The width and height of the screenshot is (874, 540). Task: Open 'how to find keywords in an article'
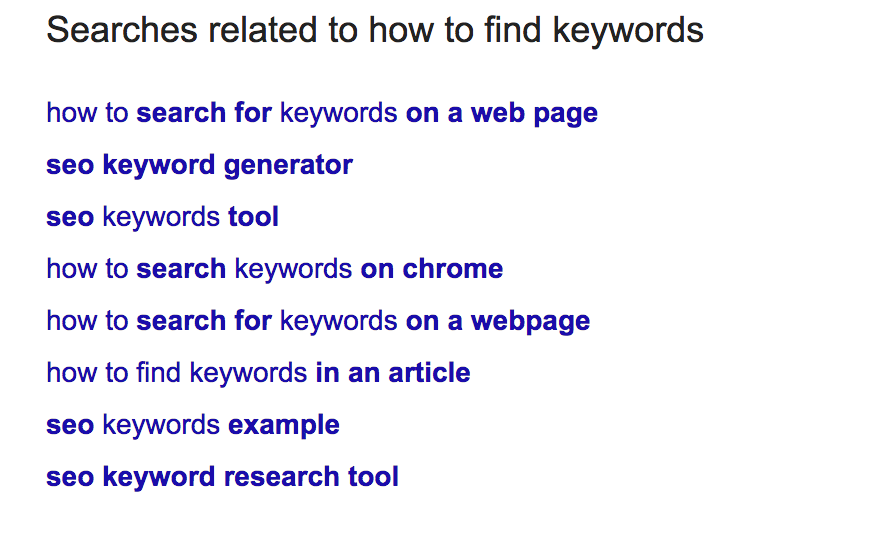pyautogui.click(x=258, y=372)
